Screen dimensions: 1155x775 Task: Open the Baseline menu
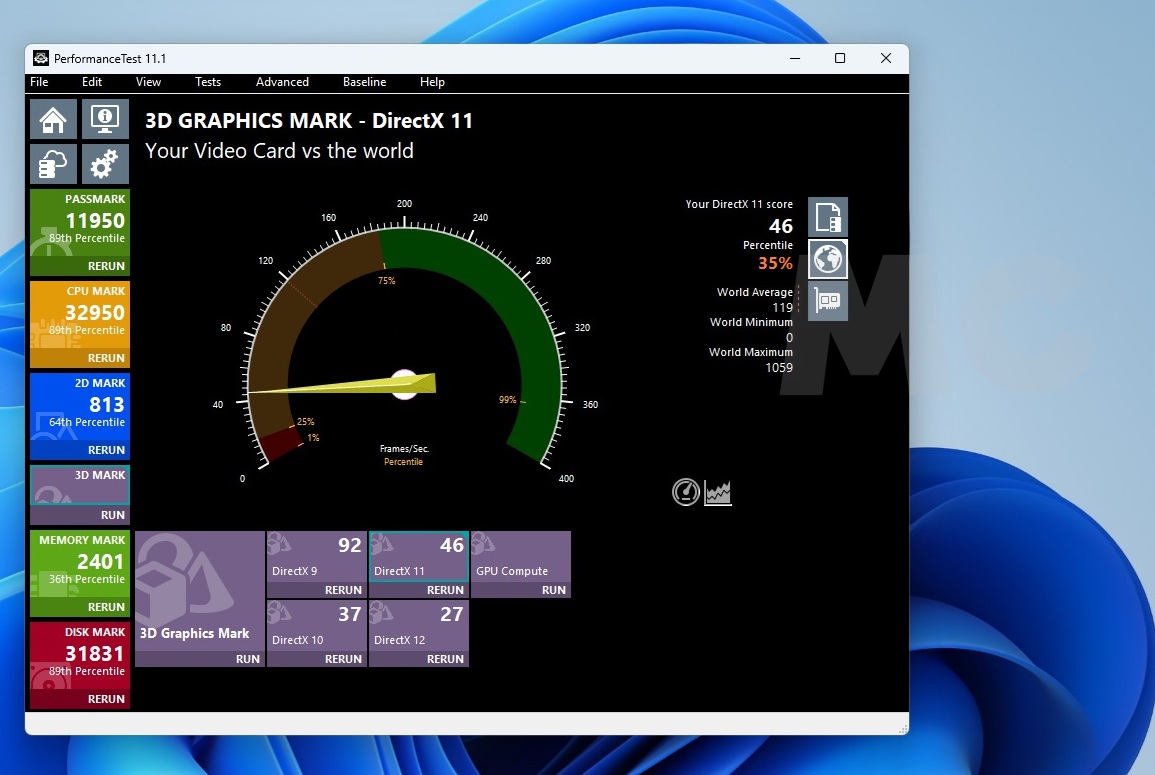pos(365,82)
